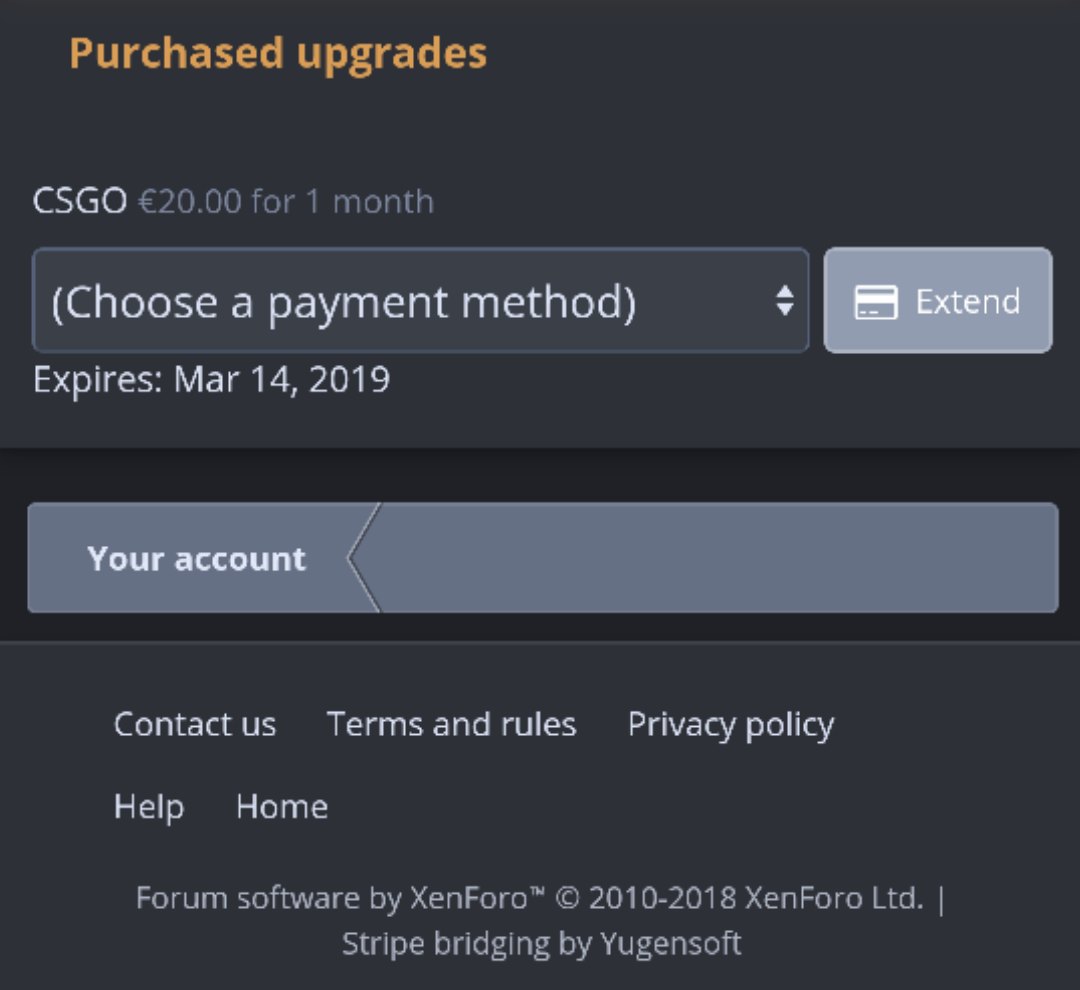
Task: Click the breadcrumb arrow after Your account
Action: tap(363, 558)
